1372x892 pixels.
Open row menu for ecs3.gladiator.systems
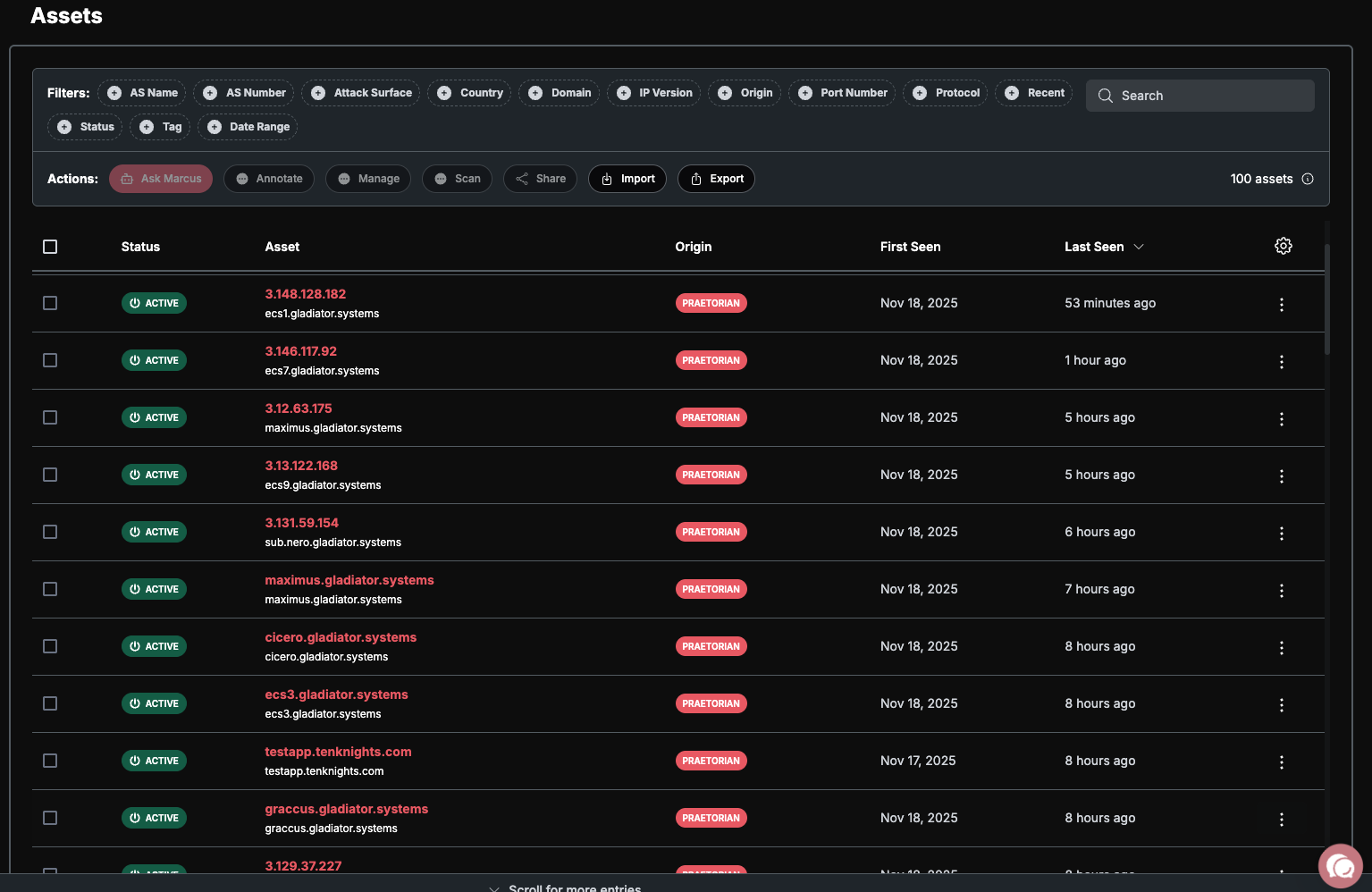pyautogui.click(x=1281, y=705)
